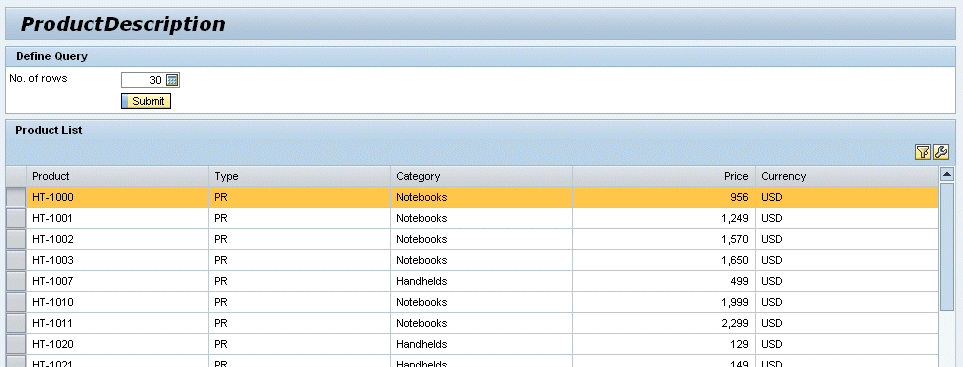
Task: Click the price value 2,299
Action: click(735, 323)
